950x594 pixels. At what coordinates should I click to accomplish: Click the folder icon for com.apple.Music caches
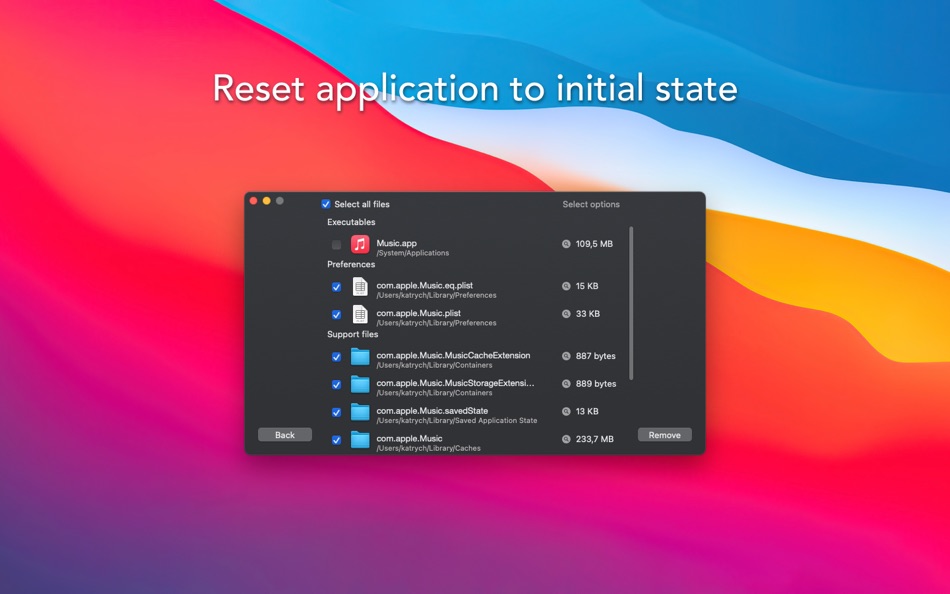pyautogui.click(x=360, y=439)
